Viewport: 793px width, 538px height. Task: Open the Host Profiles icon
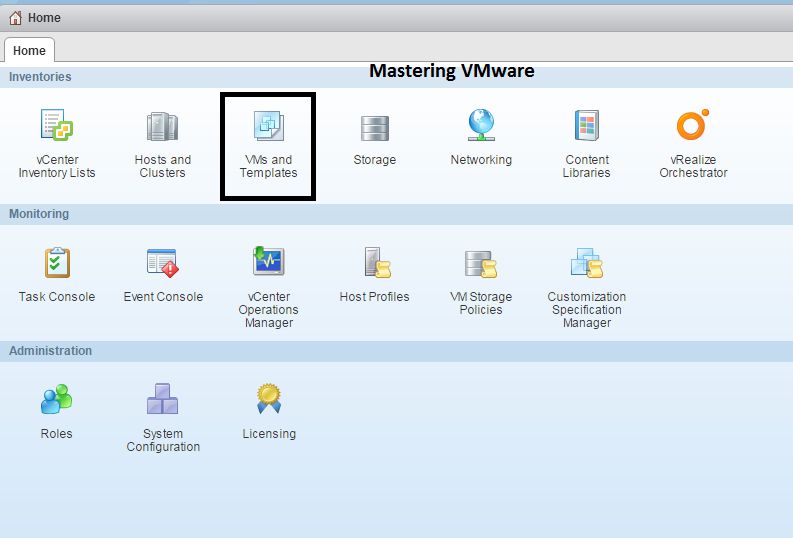pos(378,262)
